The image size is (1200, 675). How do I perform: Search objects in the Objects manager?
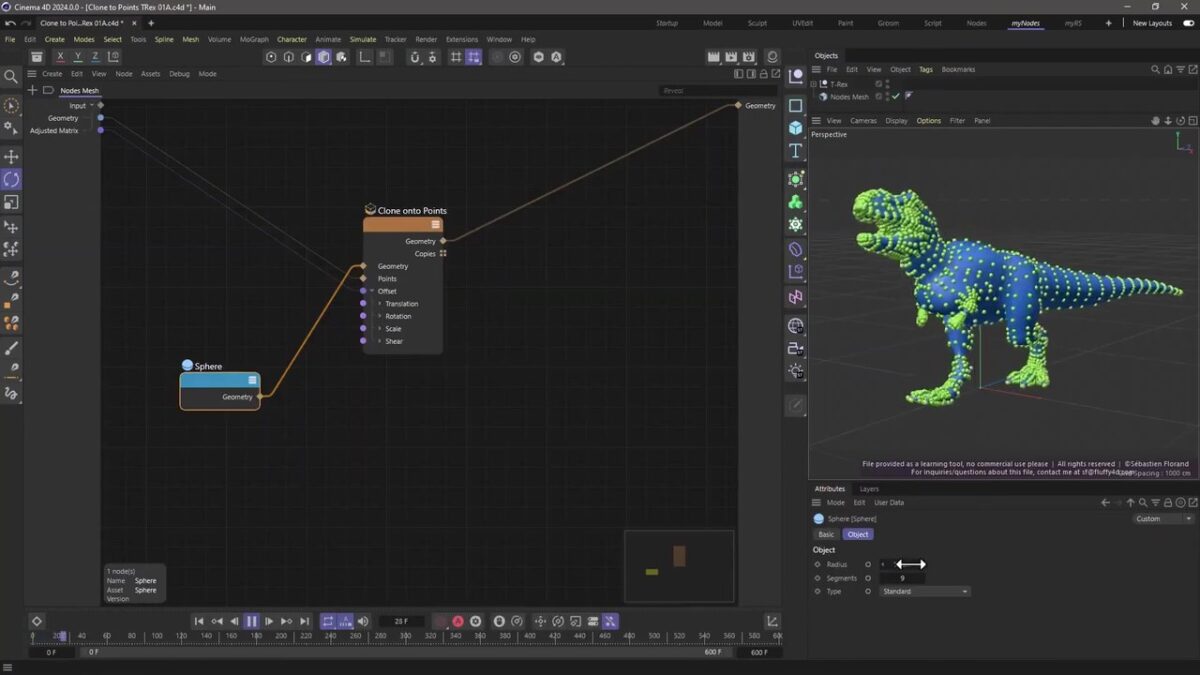coord(1155,70)
